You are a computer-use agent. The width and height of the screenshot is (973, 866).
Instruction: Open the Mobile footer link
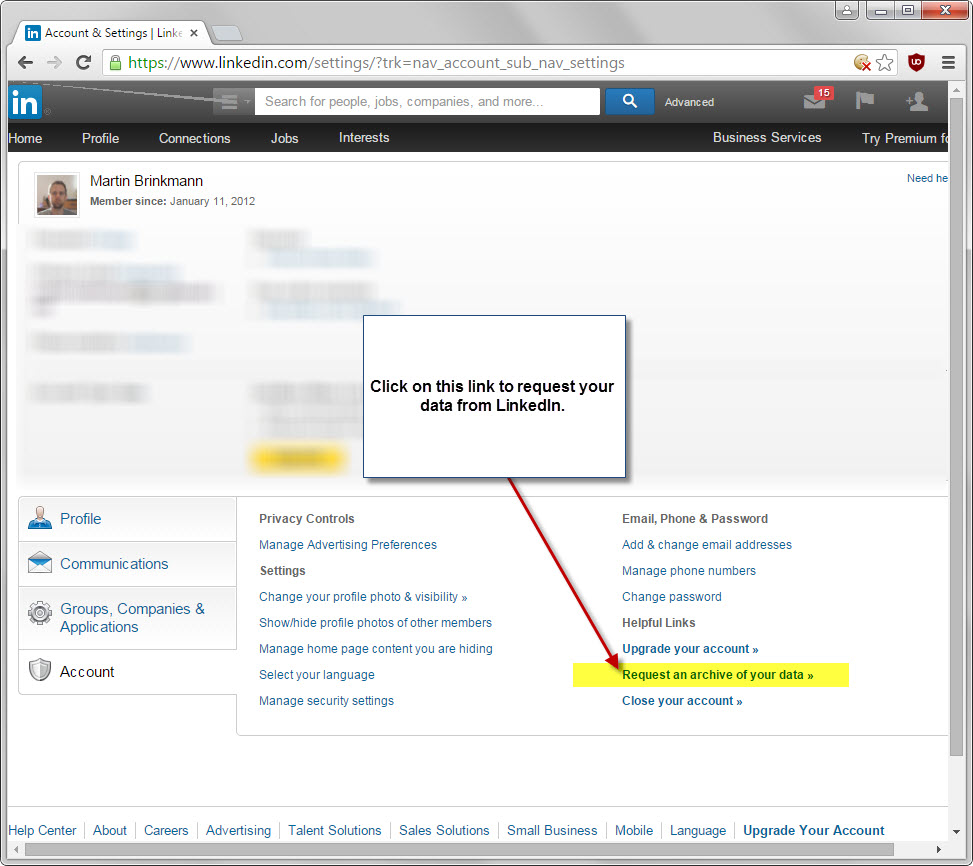pos(634,831)
